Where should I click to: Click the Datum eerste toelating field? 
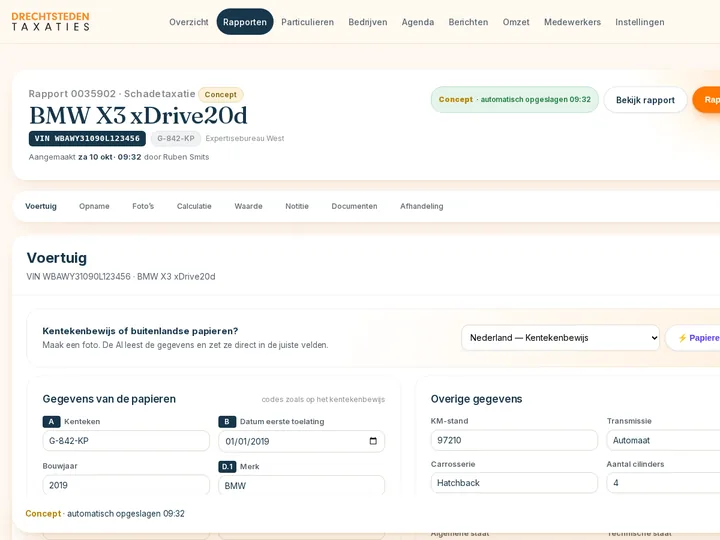tap(301, 441)
